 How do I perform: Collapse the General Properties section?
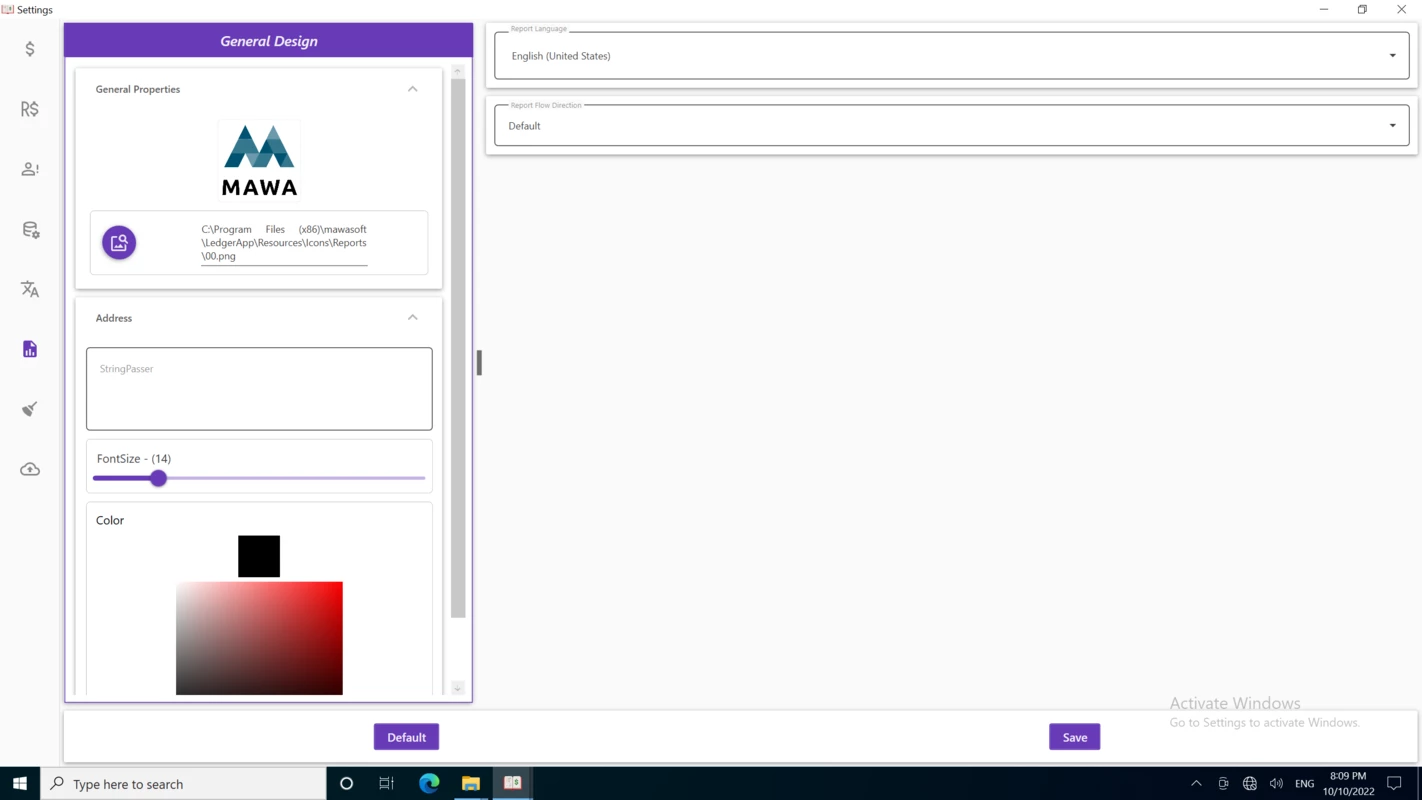point(412,89)
